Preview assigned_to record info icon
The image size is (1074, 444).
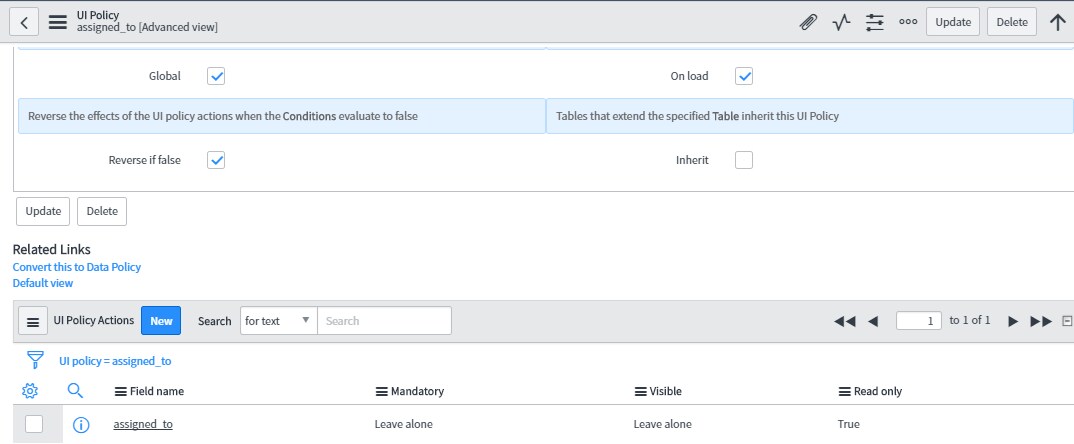pyautogui.click(x=81, y=425)
